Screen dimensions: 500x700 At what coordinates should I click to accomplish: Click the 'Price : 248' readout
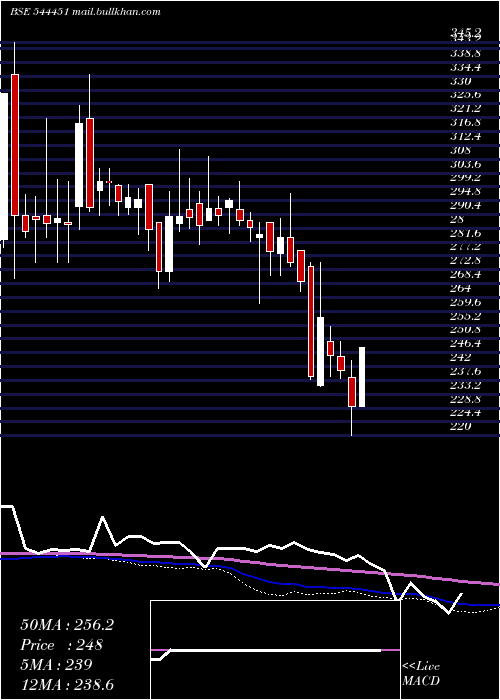tap(62, 645)
